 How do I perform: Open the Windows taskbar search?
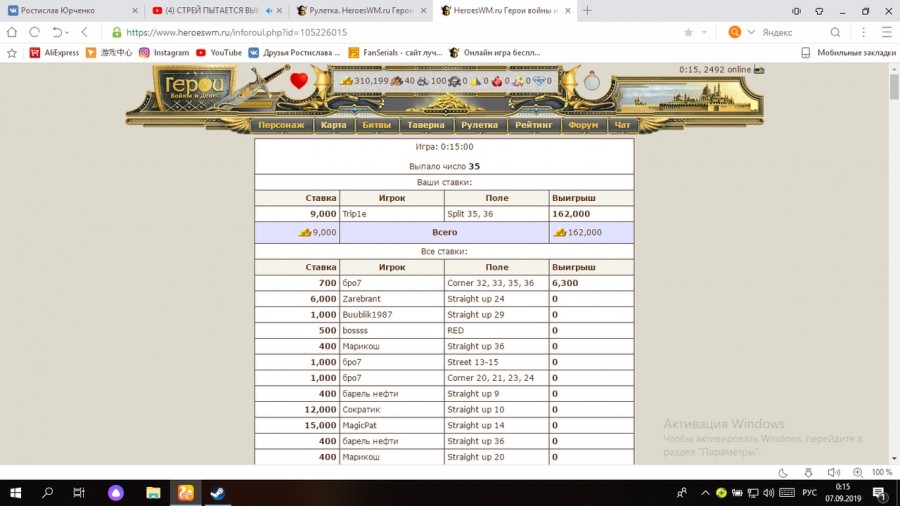pos(48,493)
